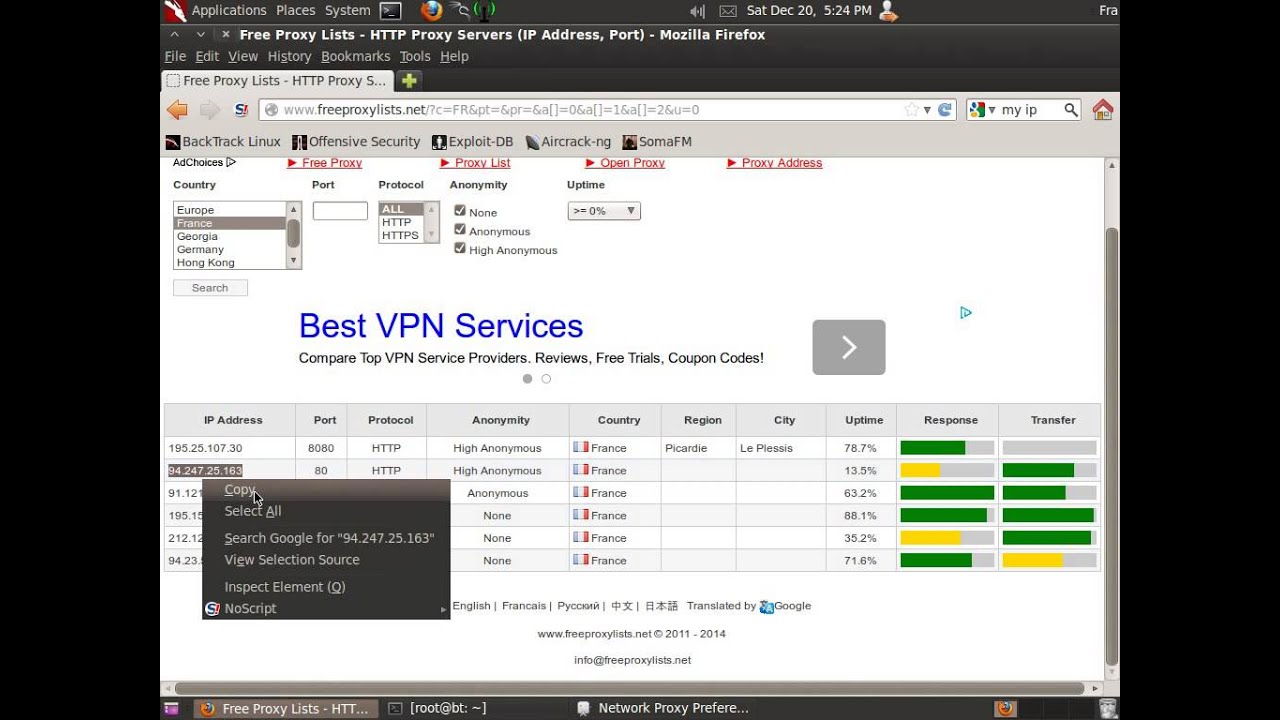Open the Tools menu
Image resolution: width=1280 pixels, height=720 pixels.
tap(415, 56)
